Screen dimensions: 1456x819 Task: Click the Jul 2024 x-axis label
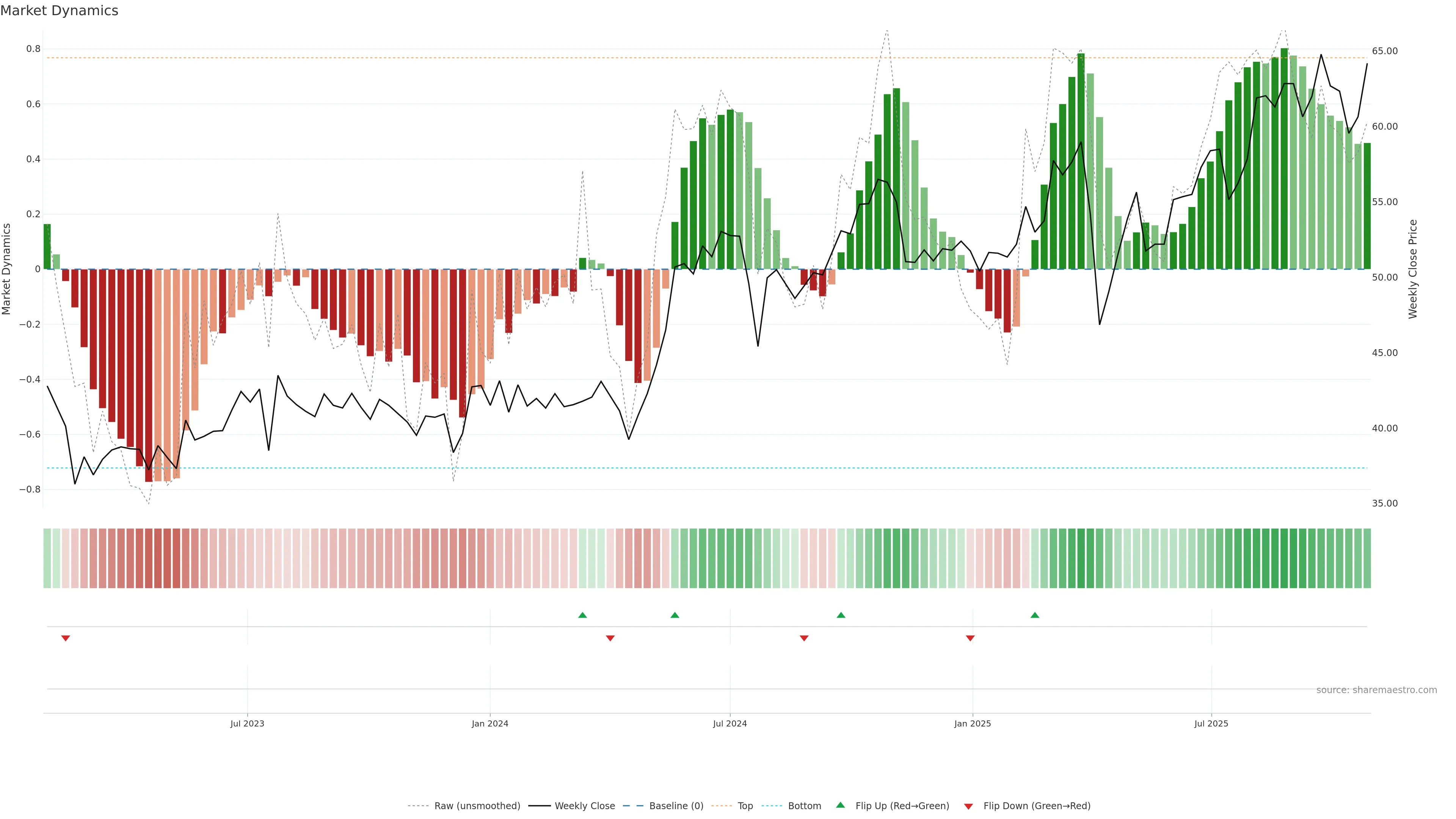click(x=730, y=723)
